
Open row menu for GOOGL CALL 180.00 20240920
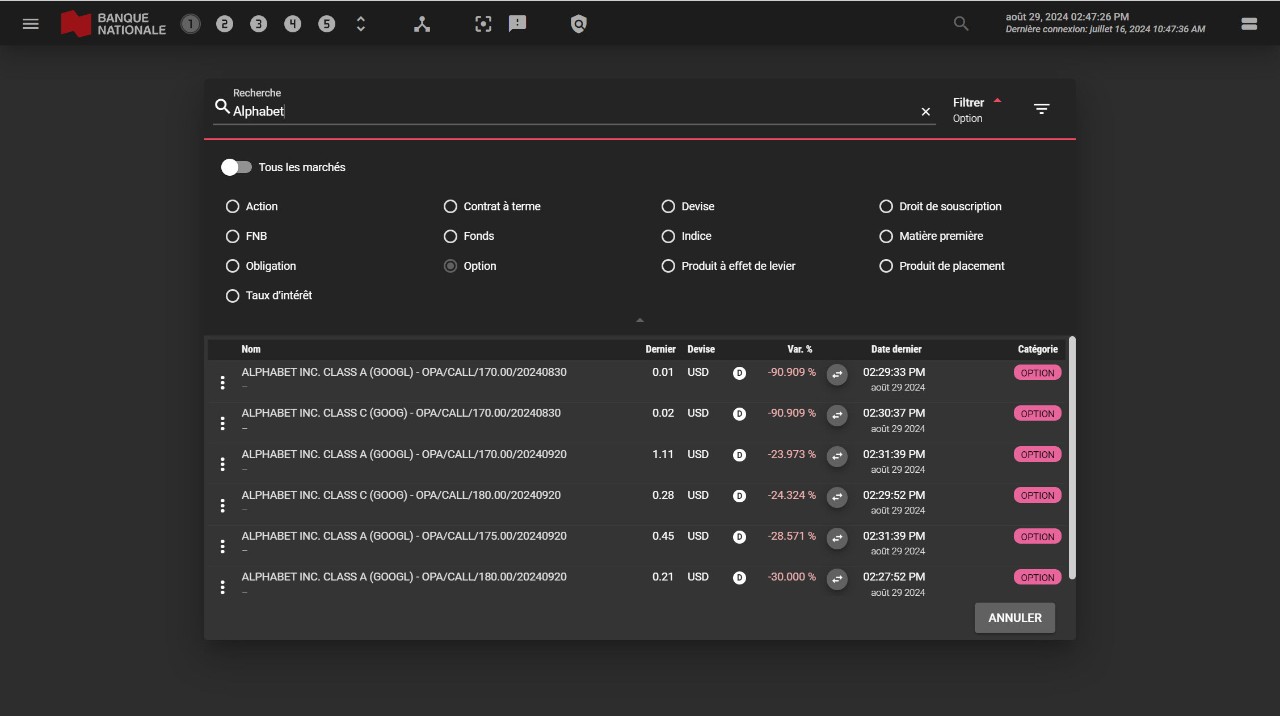(222, 587)
